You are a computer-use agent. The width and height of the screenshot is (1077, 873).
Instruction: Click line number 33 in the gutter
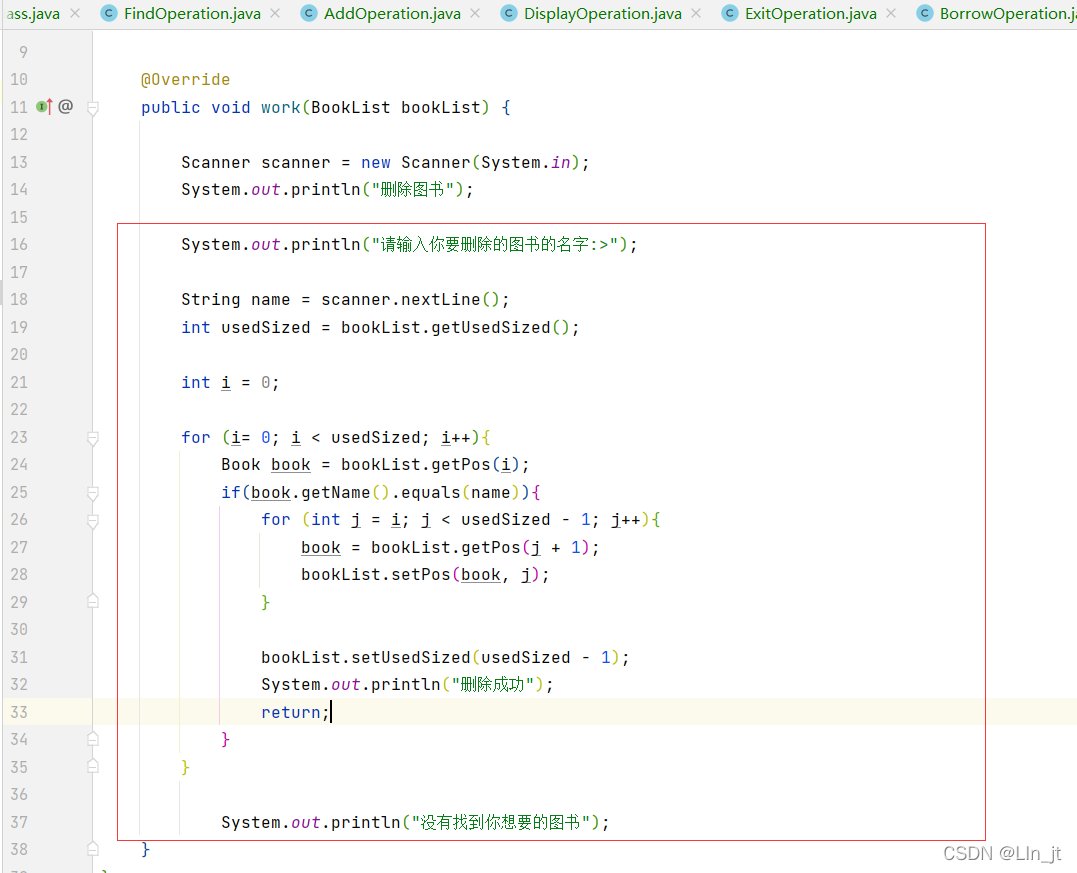[x=19, y=712]
